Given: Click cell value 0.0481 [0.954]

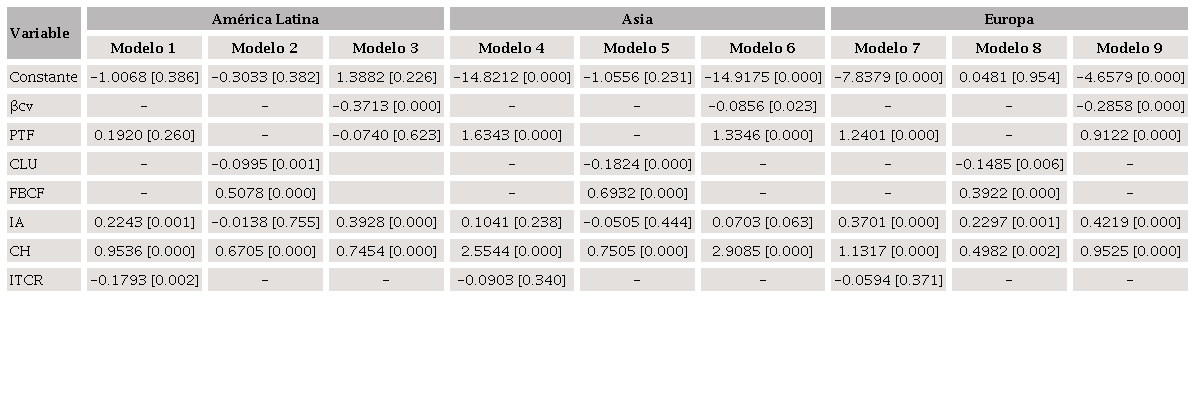Looking at the screenshot, I should click(x=1009, y=77).
